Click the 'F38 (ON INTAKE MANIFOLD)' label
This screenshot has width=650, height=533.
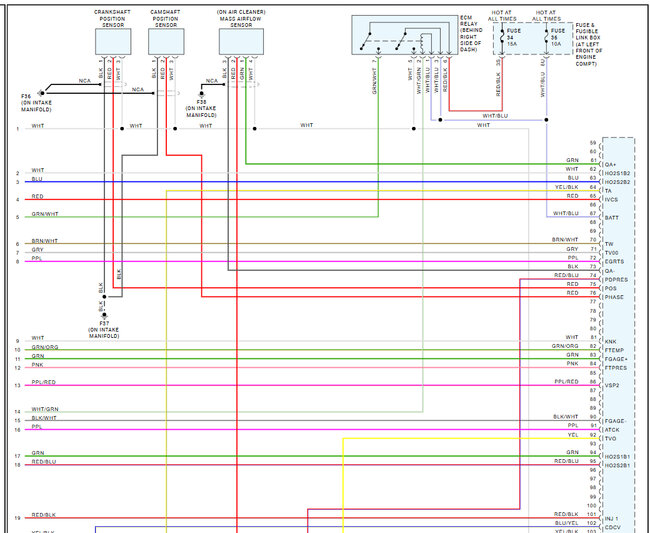[x=201, y=108]
